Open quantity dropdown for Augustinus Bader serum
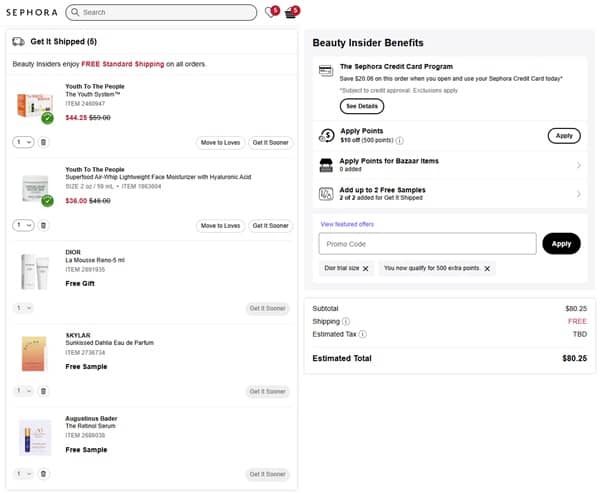 pos(23,474)
